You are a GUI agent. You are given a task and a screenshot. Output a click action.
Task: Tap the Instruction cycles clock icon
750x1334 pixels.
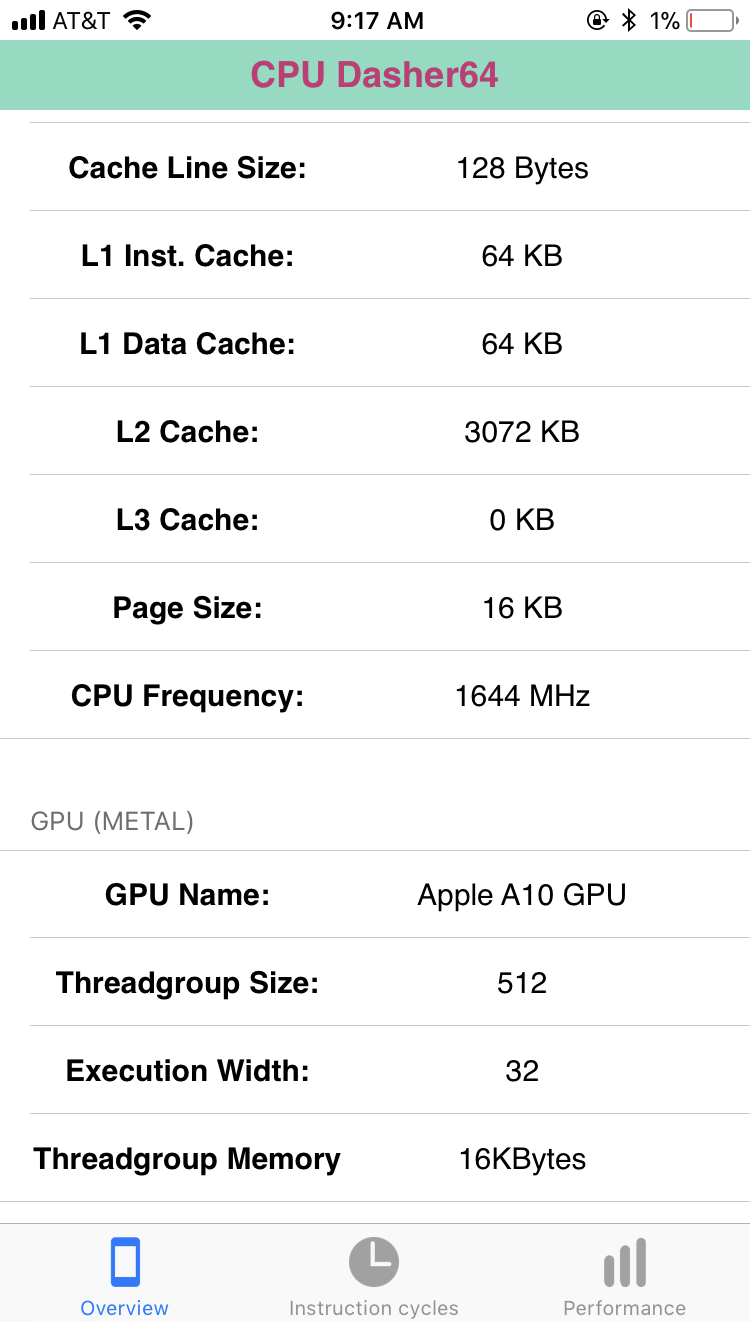[x=374, y=1262]
